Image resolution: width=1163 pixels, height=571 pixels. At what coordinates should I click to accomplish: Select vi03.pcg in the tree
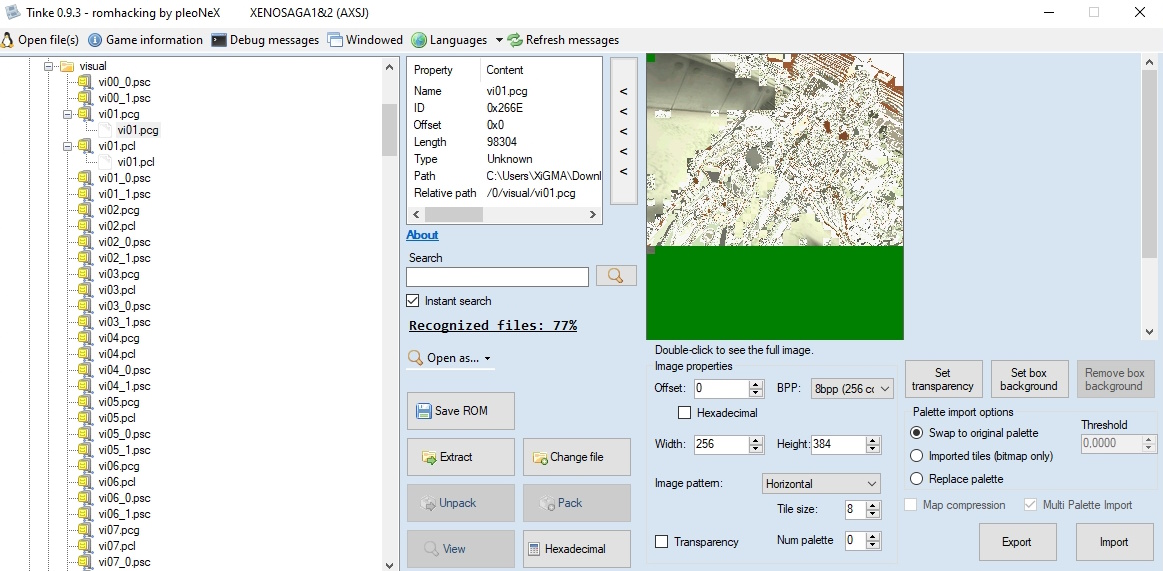tap(119, 274)
